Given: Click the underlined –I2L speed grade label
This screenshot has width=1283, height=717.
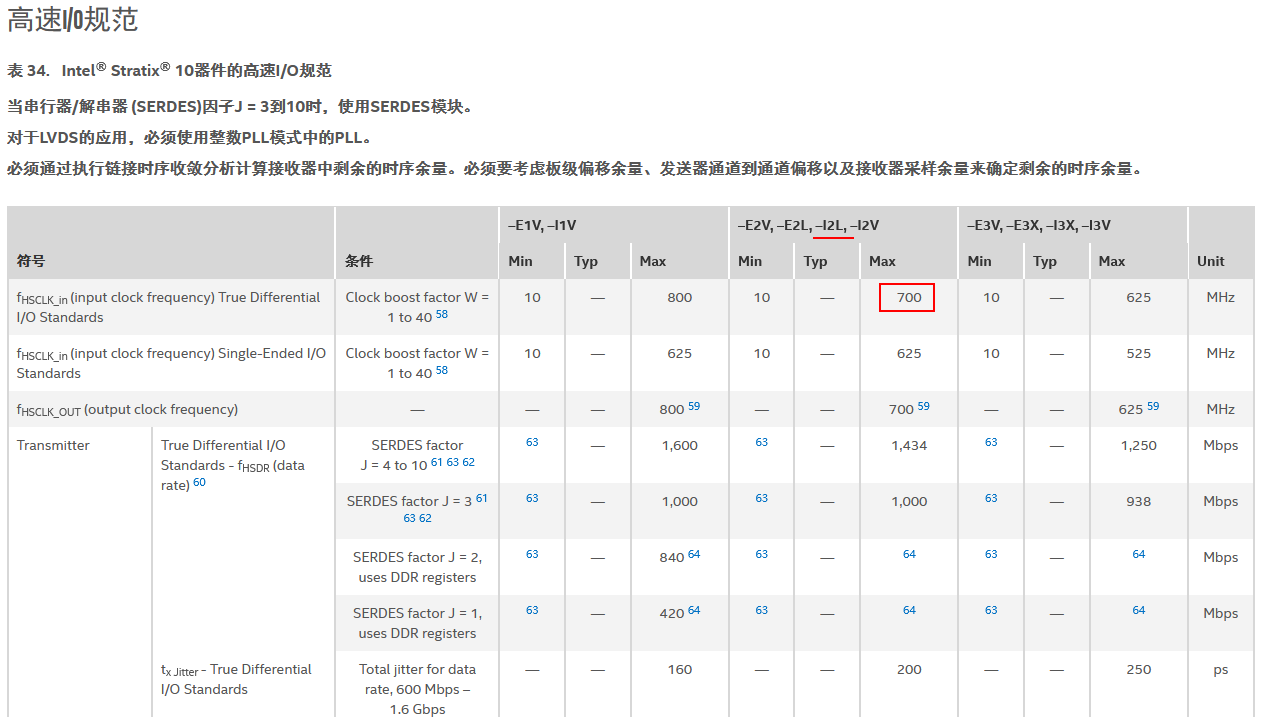Looking at the screenshot, I should click(x=832, y=225).
